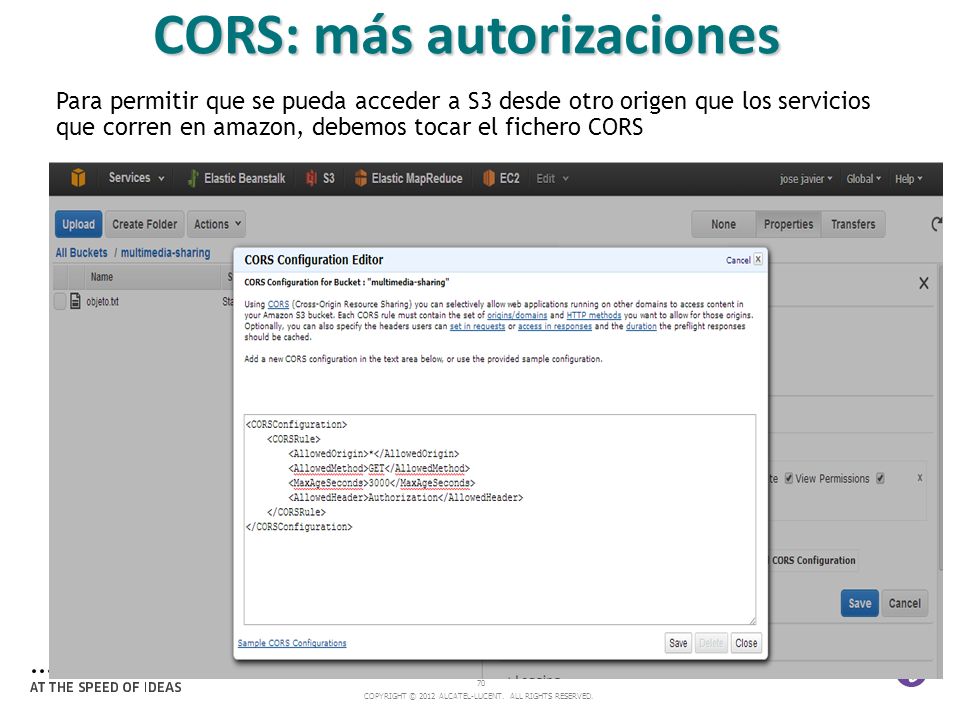Image resolution: width=960 pixels, height=720 pixels.
Task: Open the origins/domains link
Action: (517, 315)
